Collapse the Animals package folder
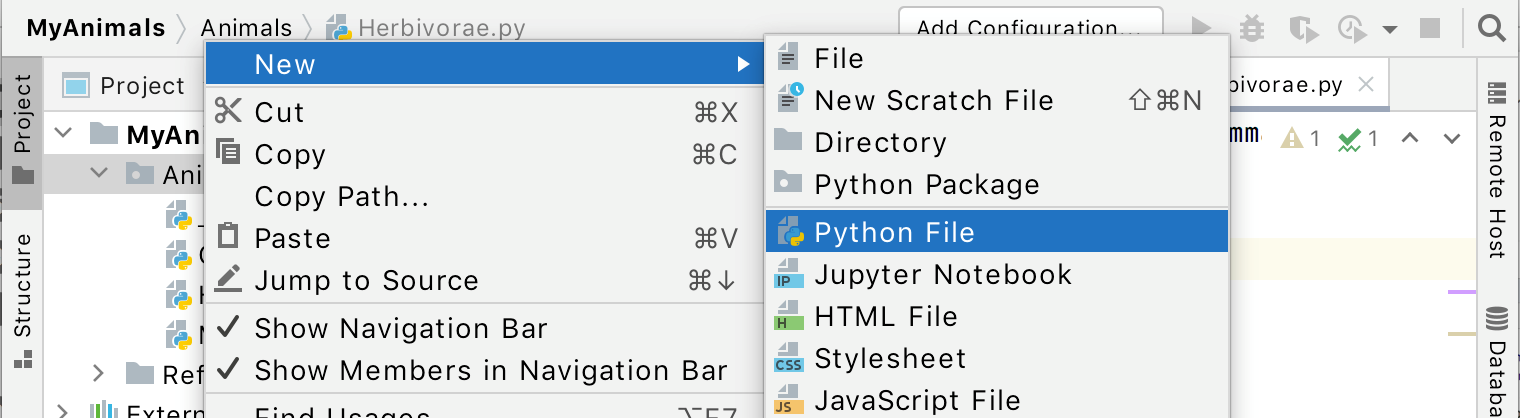1520x418 pixels. point(99,174)
